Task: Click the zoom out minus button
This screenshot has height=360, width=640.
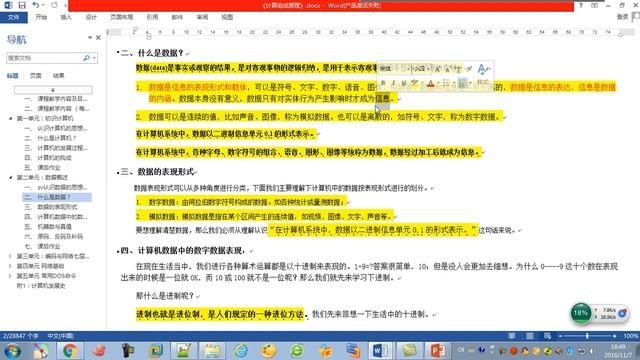Action: (x=560, y=336)
